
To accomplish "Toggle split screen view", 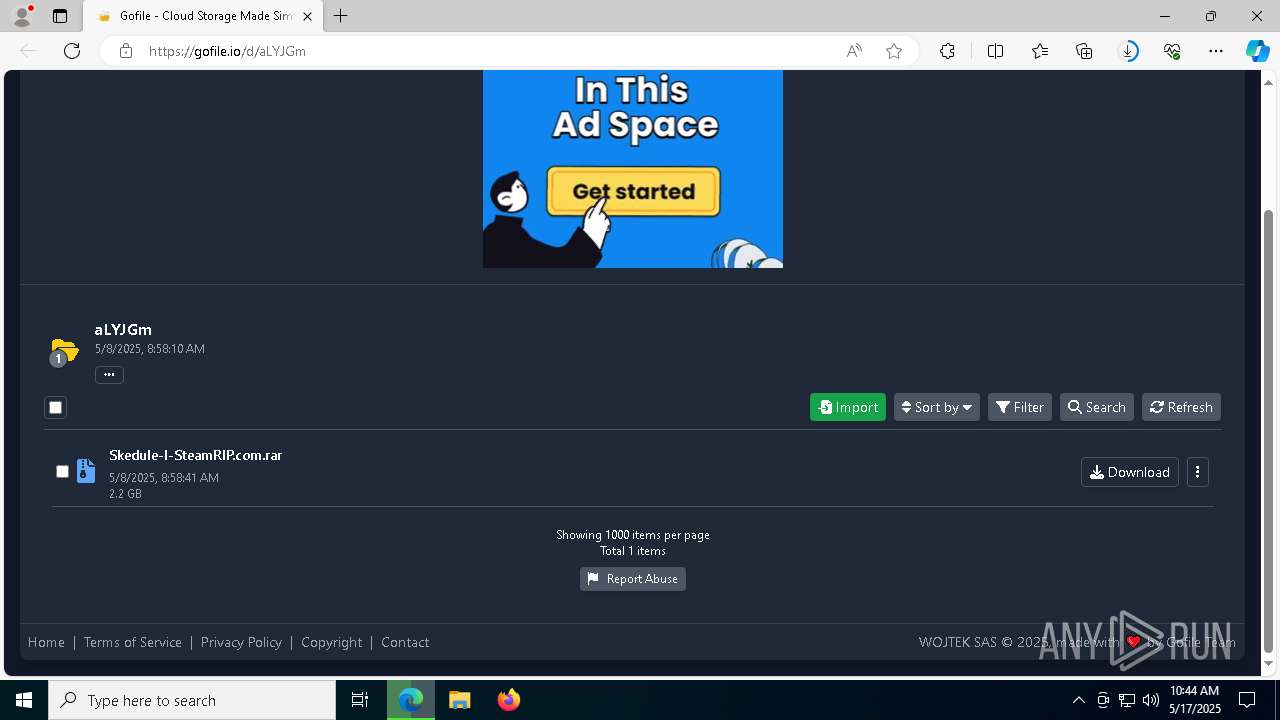I will pos(995,51).
